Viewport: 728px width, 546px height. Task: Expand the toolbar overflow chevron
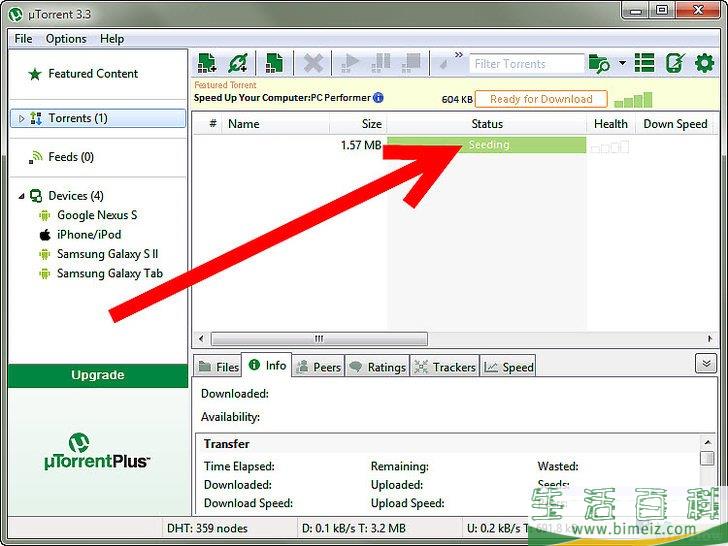tap(459, 55)
